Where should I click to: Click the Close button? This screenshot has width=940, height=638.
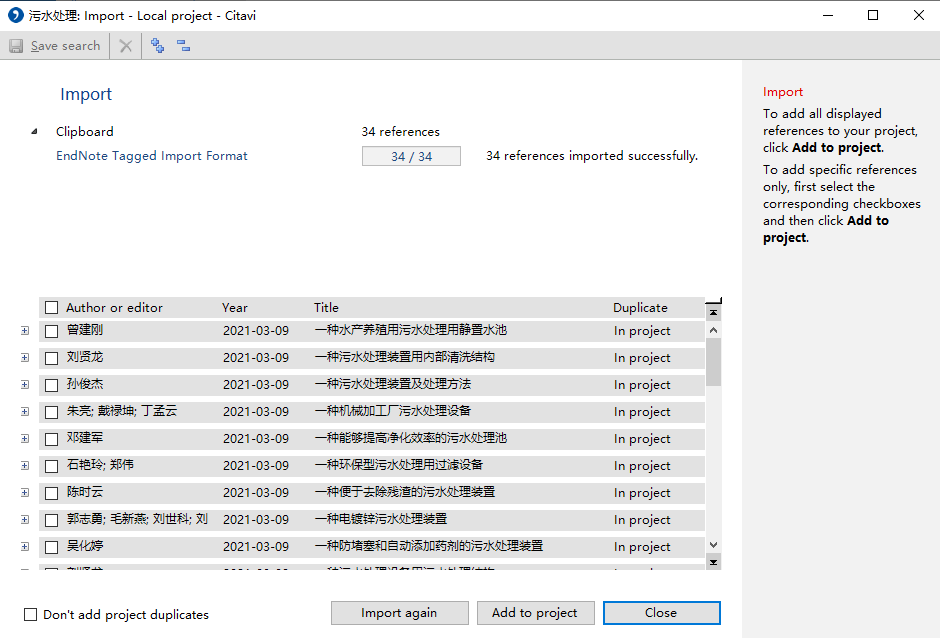tap(661, 613)
